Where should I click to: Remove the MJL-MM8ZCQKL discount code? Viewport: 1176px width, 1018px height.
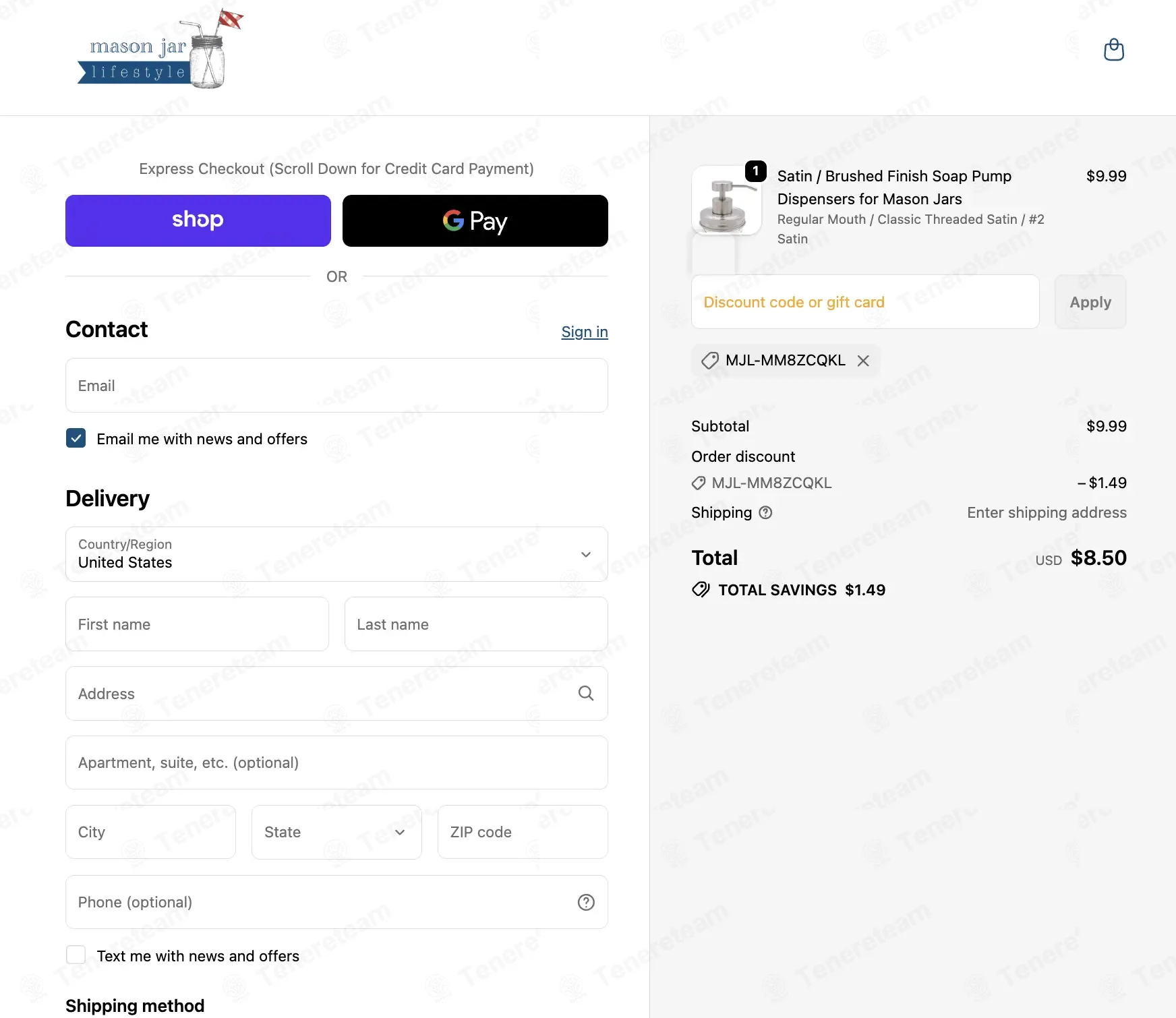[863, 361]
